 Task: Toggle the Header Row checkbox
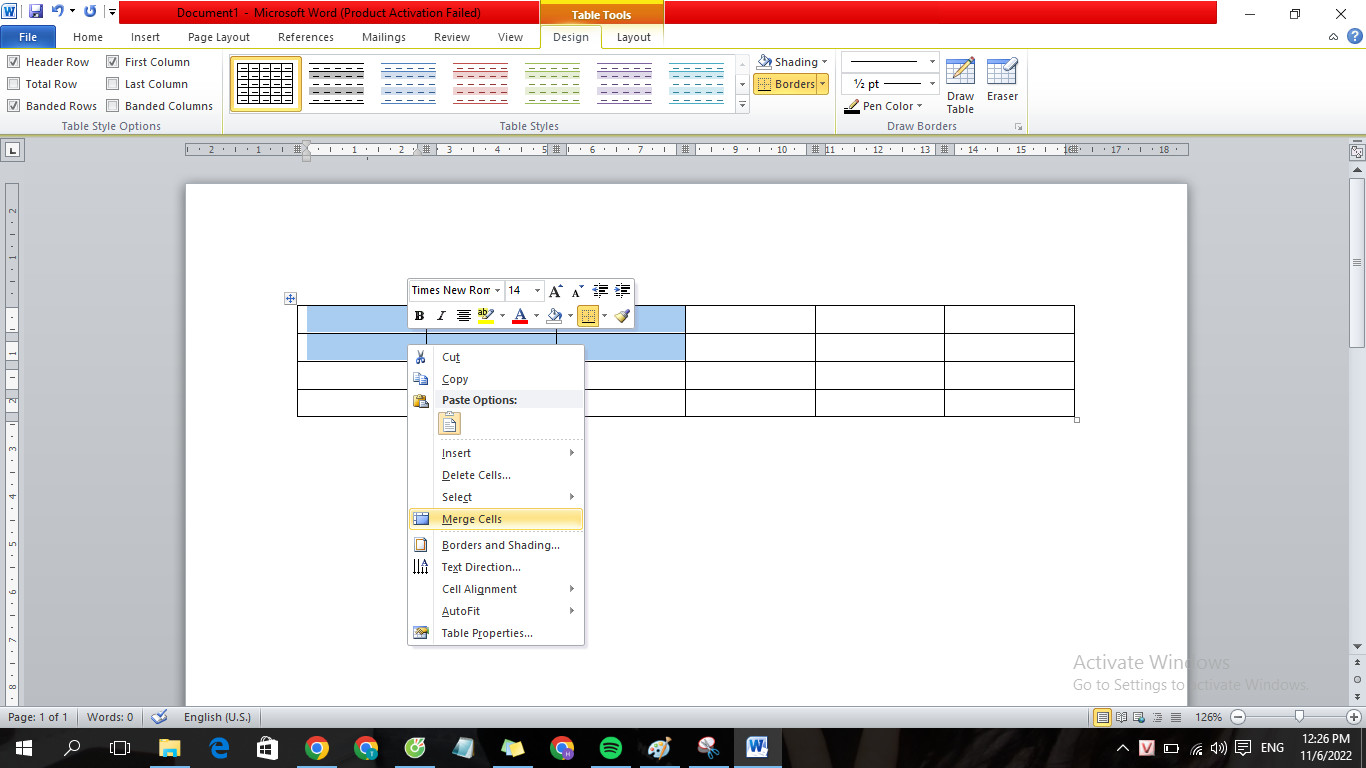click(x=14, y=62)
